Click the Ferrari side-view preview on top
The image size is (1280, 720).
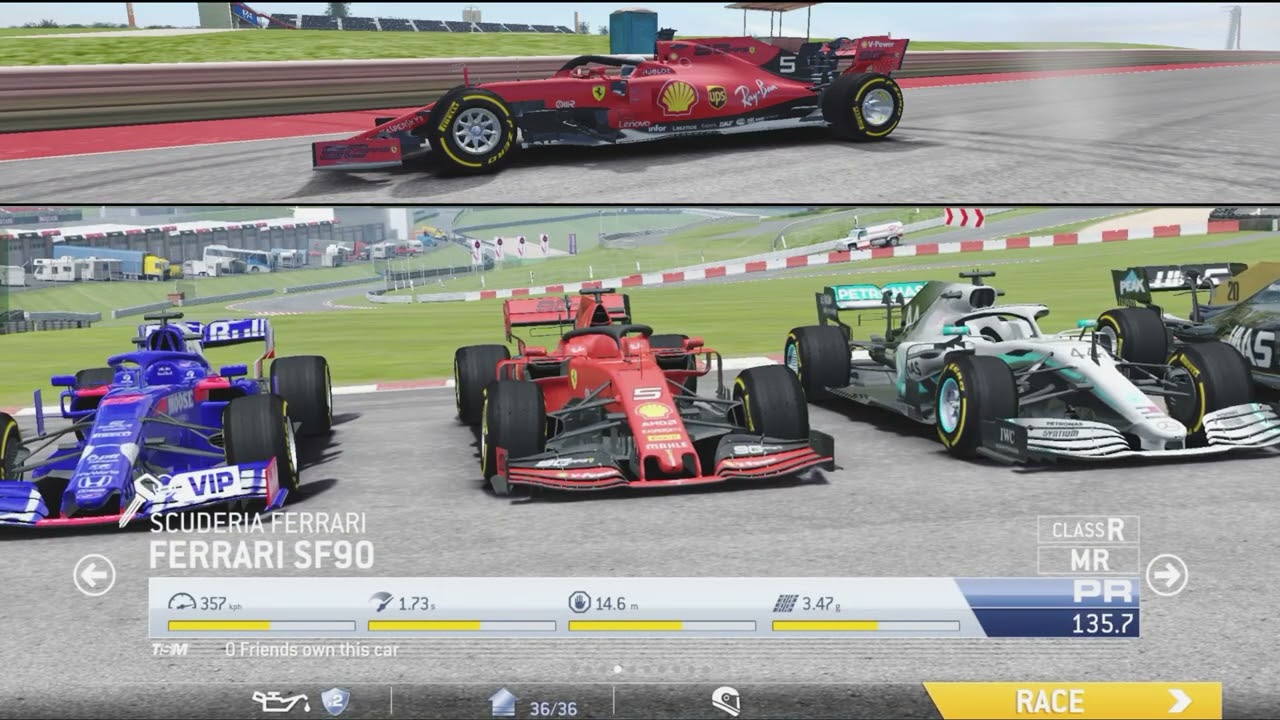[610, 103]
